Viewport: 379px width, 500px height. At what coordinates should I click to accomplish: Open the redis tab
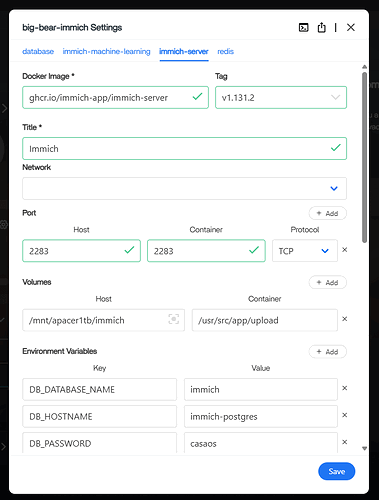pos(225,51)
